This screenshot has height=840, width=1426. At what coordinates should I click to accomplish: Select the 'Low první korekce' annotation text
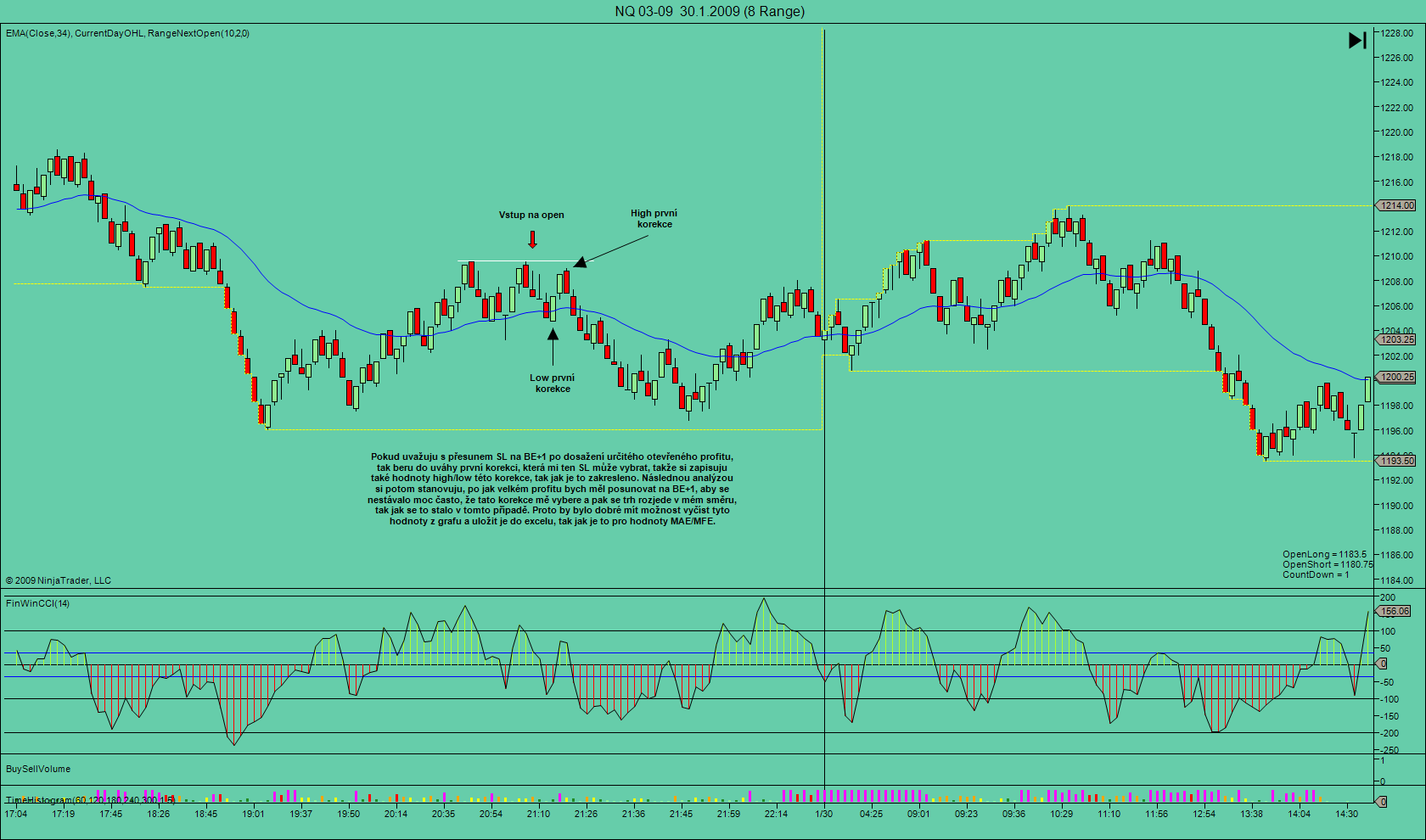tap(553, 384)
